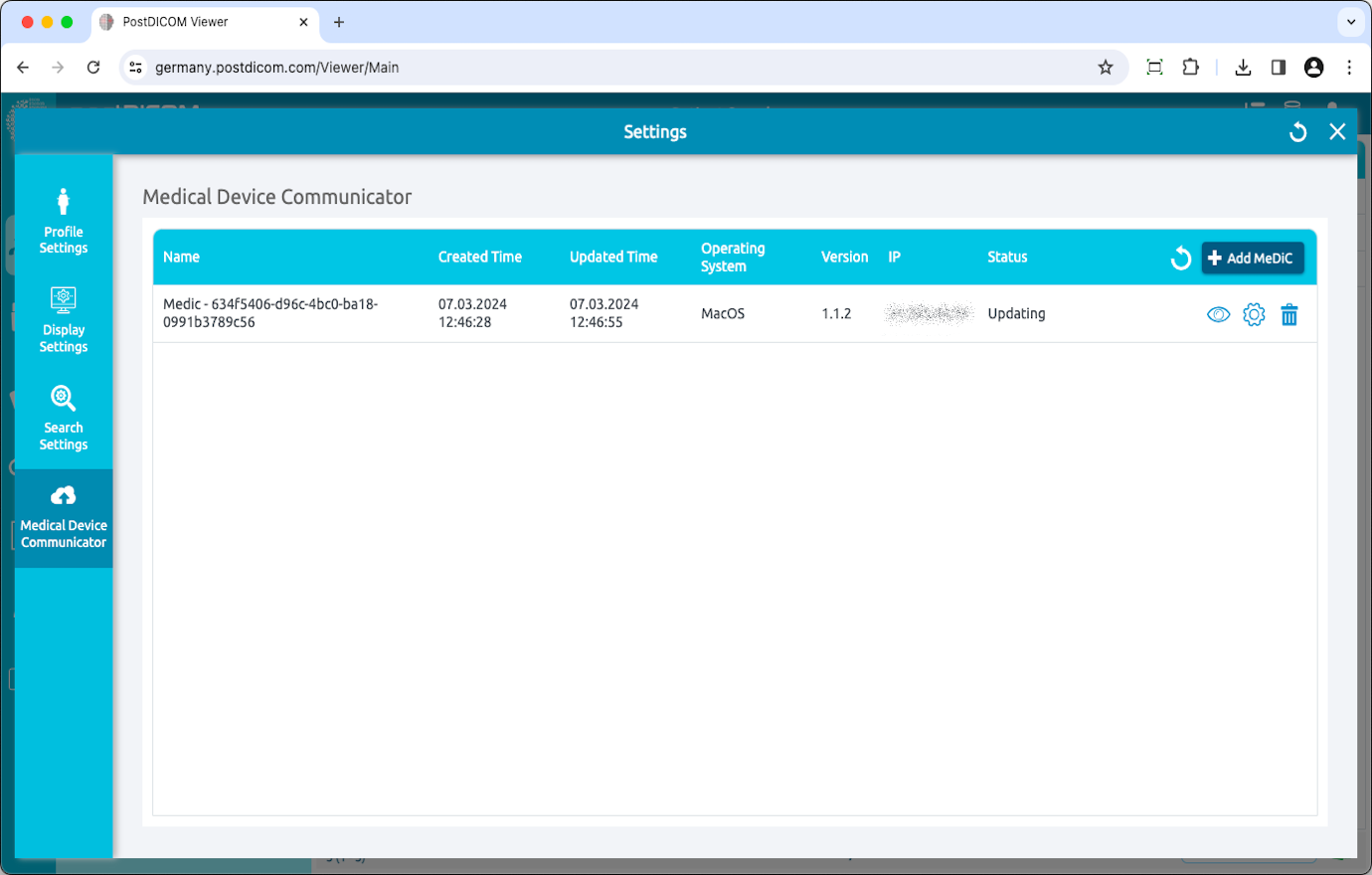Show device details with the eye icon
The image size is (1372, 875).
(x=1218, y=314)
